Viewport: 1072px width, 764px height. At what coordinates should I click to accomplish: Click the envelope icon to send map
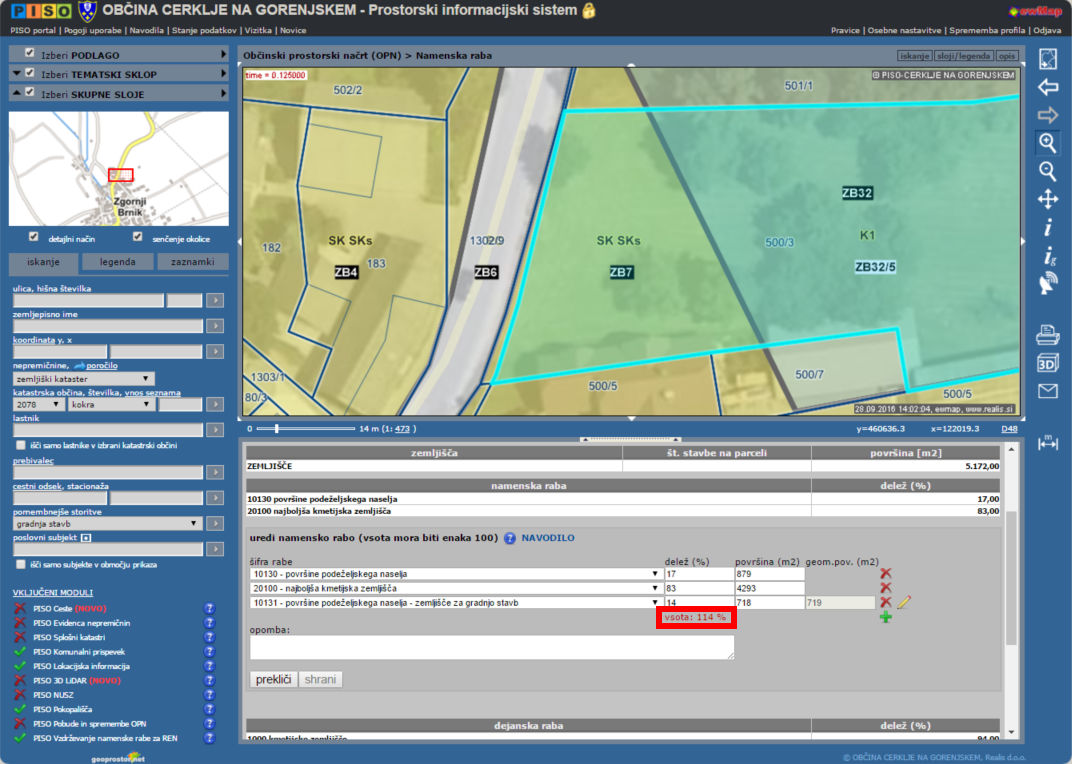(1047, 391)
